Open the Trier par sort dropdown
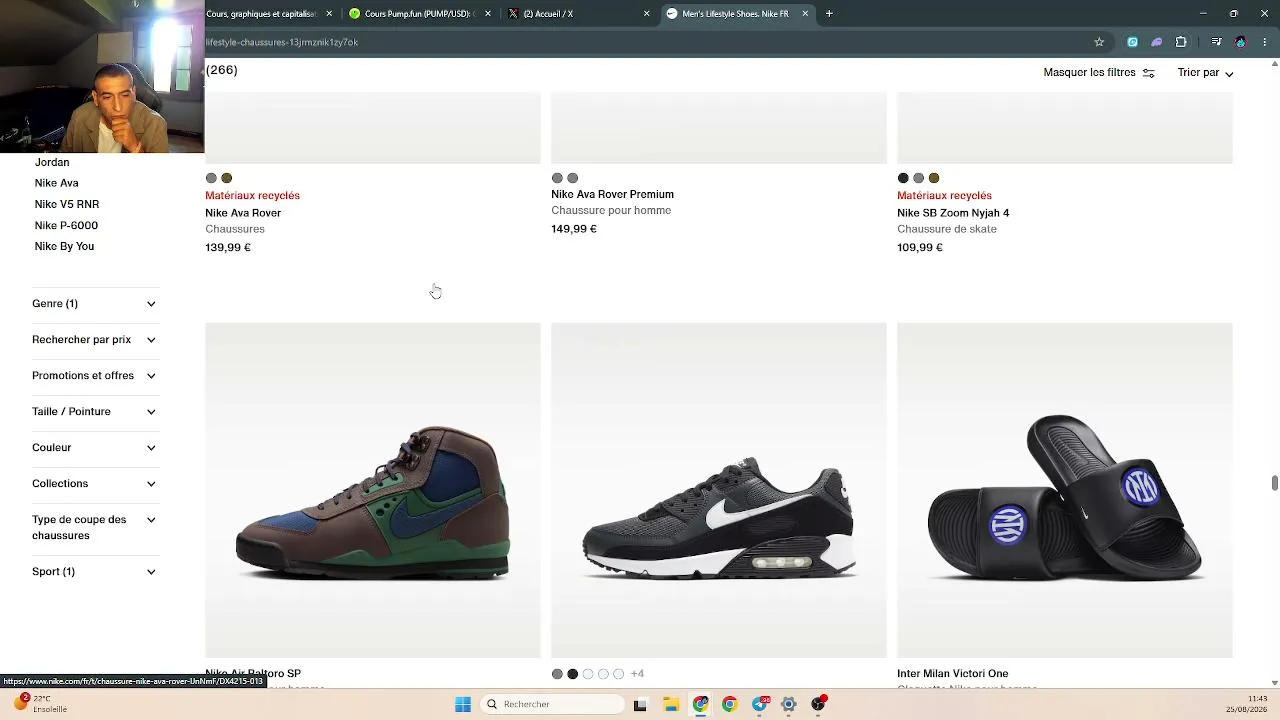 1205,73
